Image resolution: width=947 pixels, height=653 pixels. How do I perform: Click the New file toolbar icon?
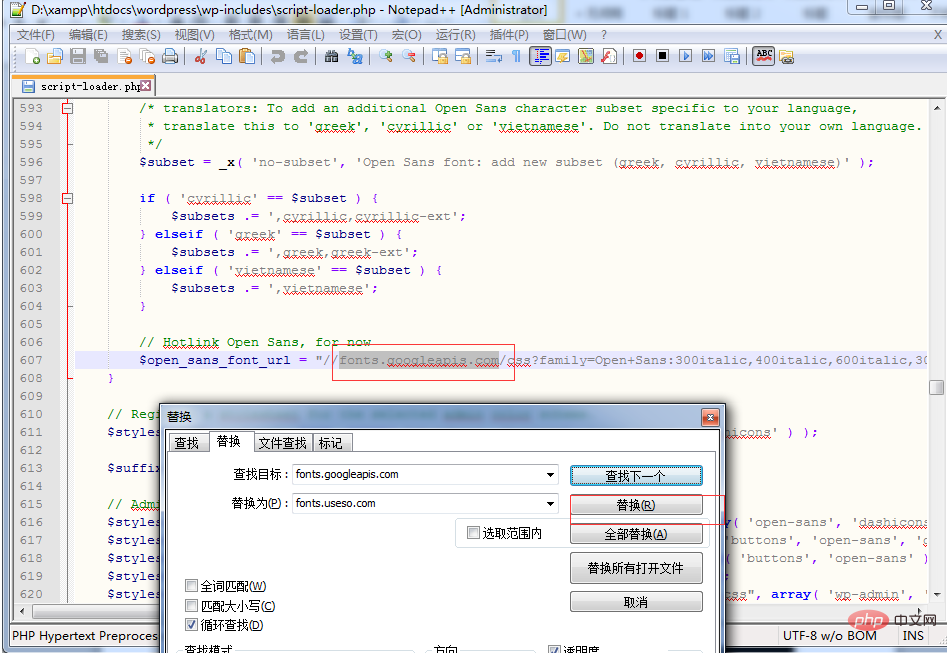pyautogui.click(x=32, y=57)
